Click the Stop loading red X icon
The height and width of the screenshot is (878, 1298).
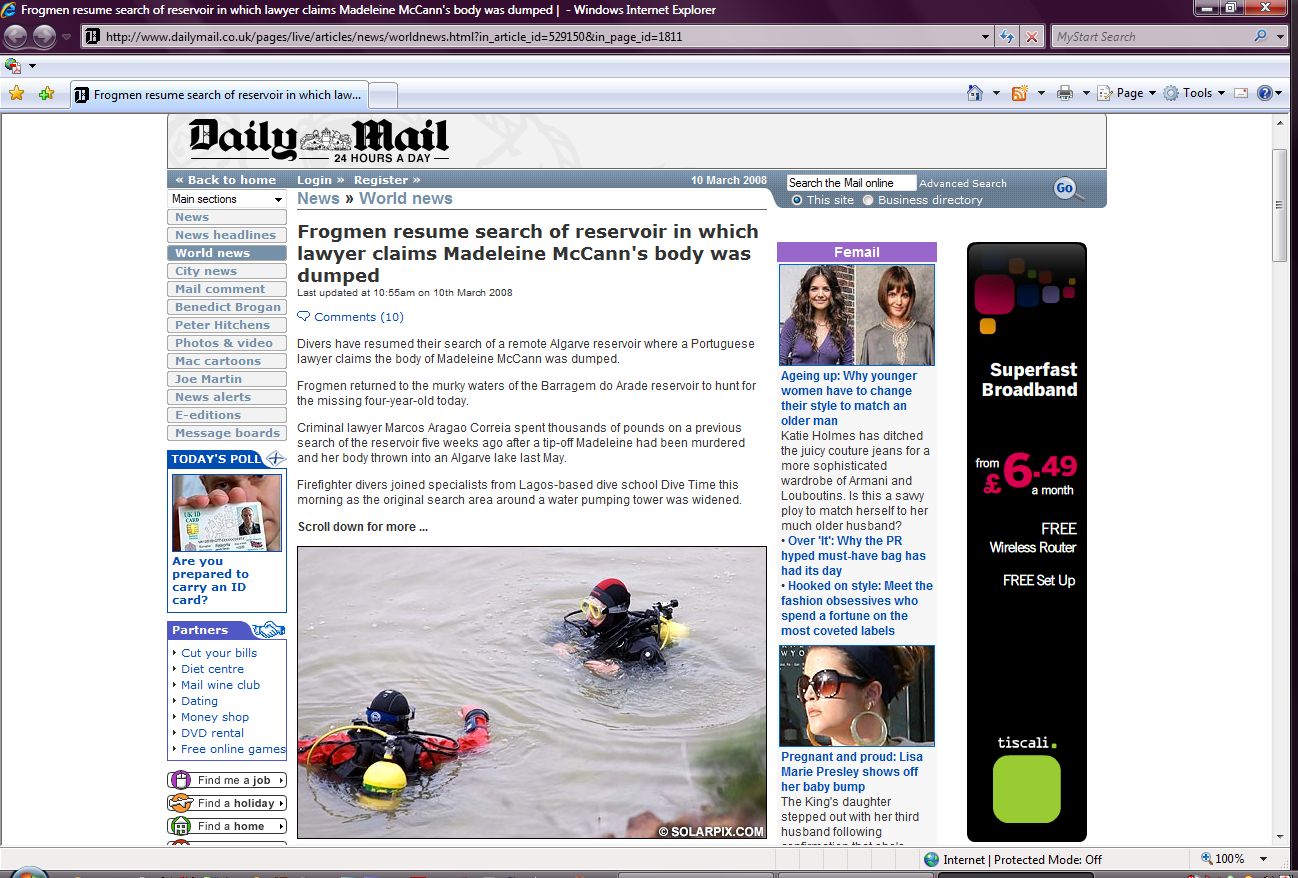click(x=1032, y=37)
